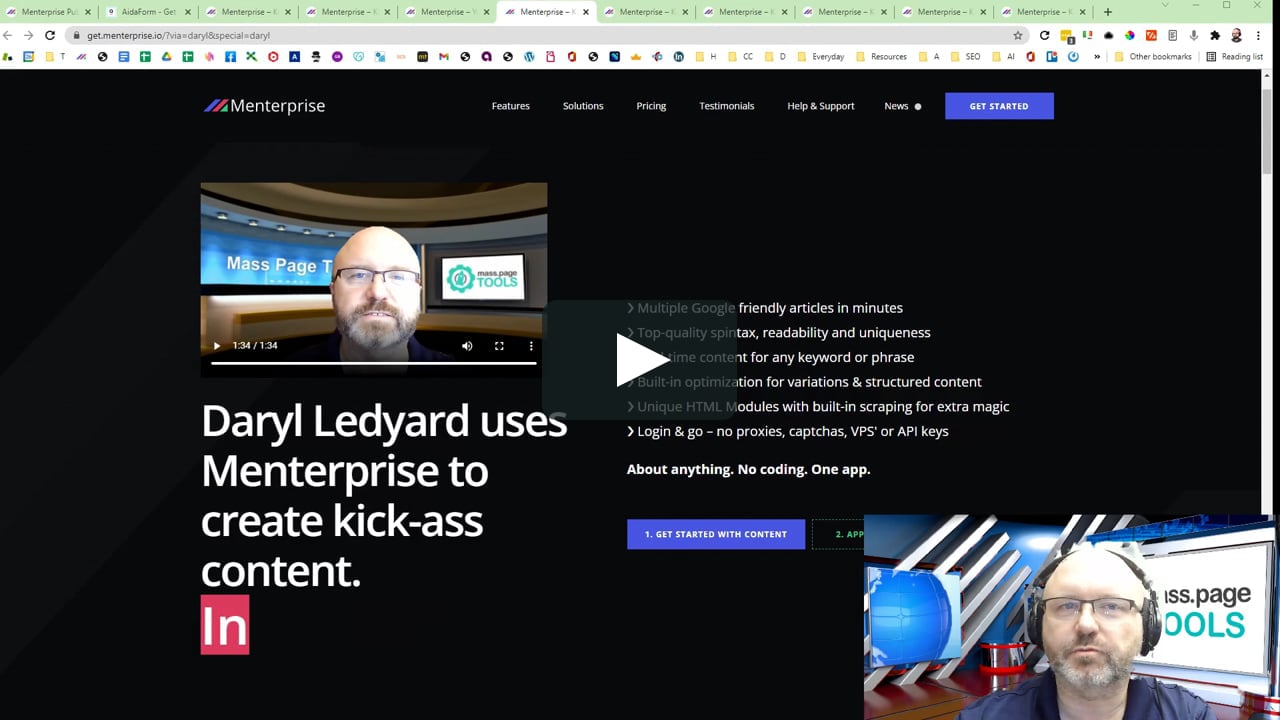Mute the embedded video with speaker icon
This screenshot has height=720, width=1280.
467,346
